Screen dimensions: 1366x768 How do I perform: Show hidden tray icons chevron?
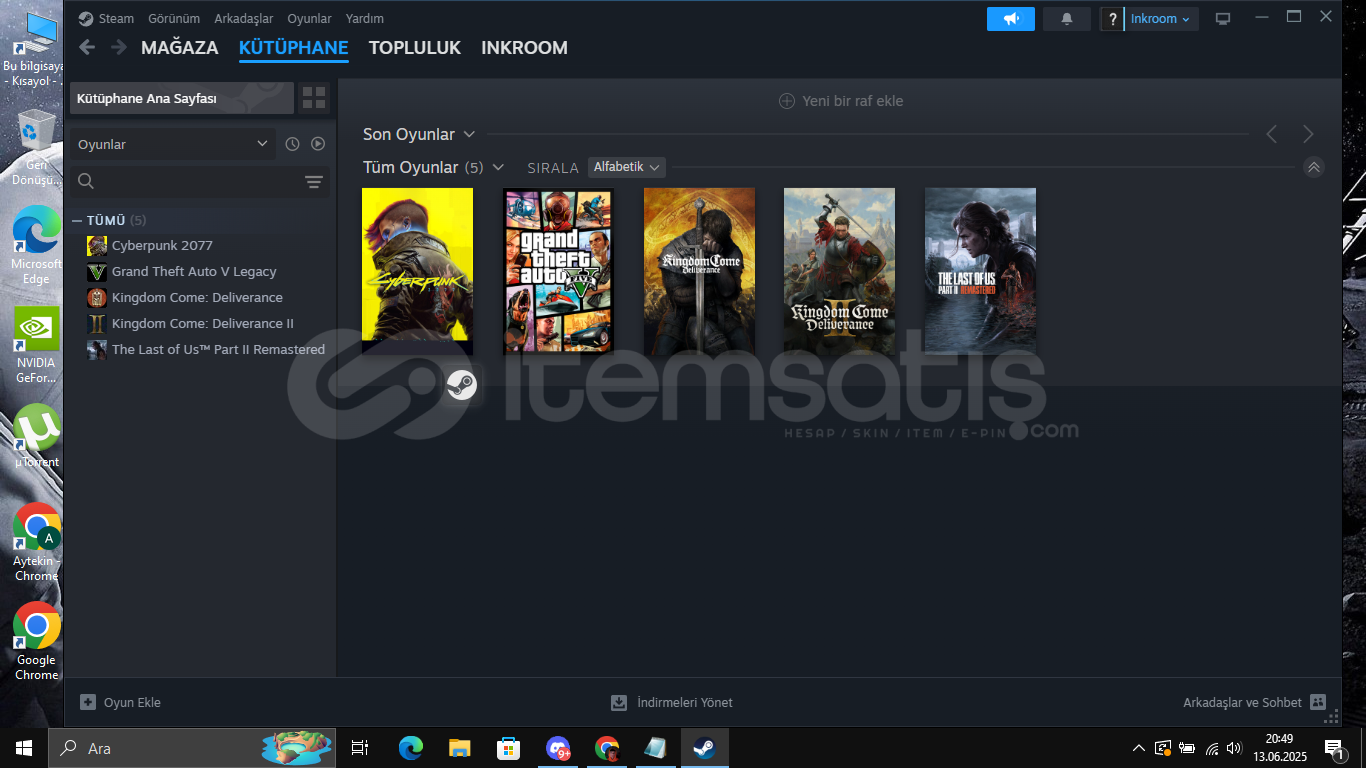click(x=1138, y=748)
